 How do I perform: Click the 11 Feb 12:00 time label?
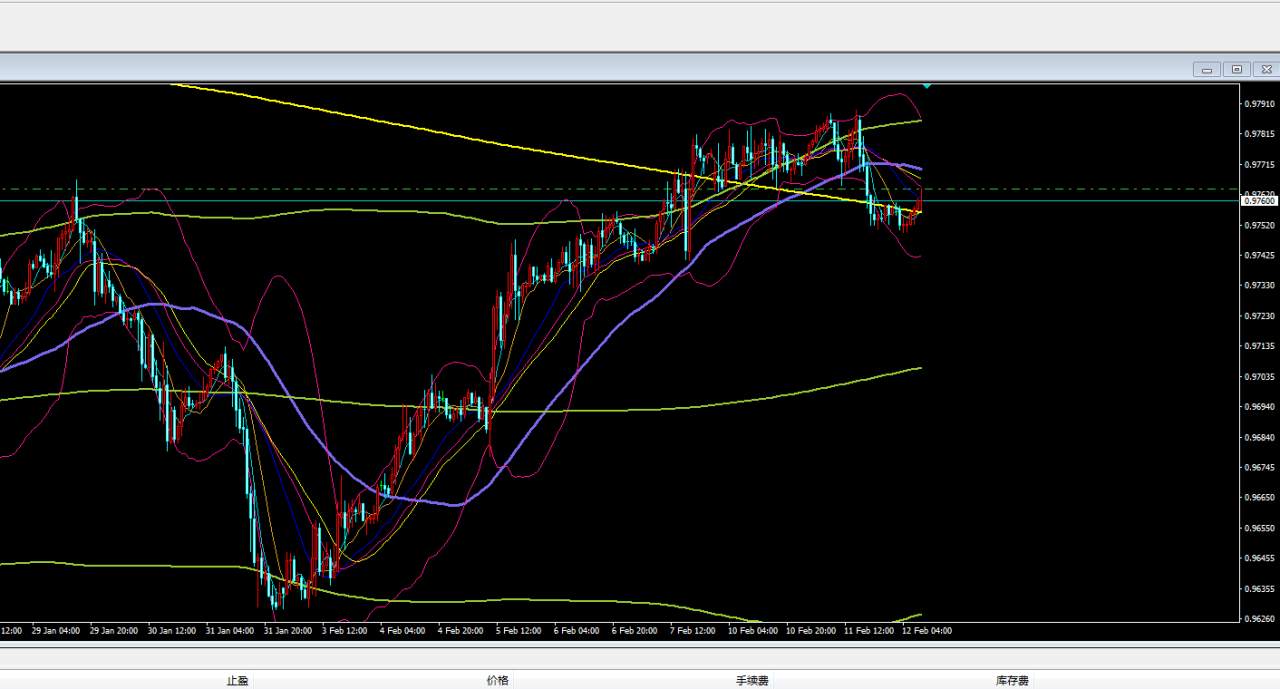point(868,631)
